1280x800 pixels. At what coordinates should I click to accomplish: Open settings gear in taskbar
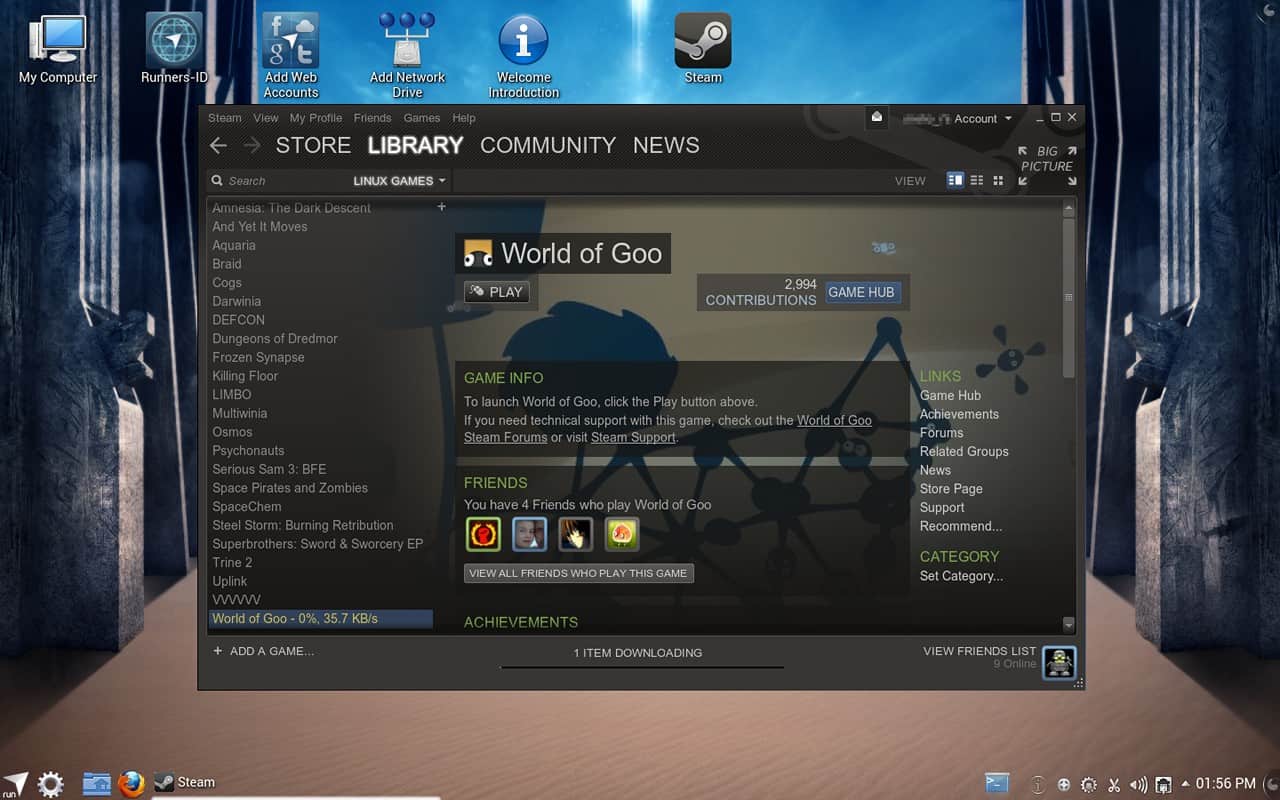point(51,783)
